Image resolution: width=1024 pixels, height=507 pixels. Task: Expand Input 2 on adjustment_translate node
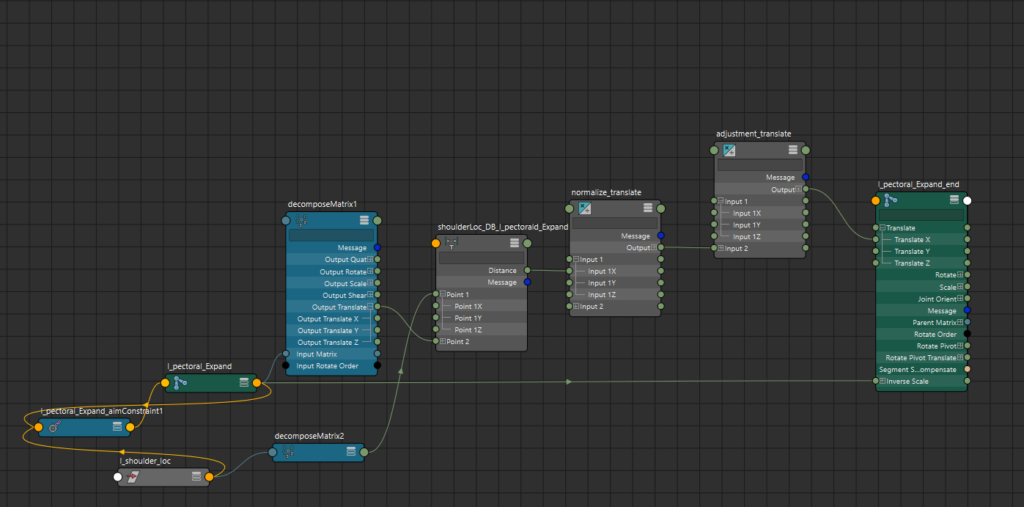coord(720,248)
